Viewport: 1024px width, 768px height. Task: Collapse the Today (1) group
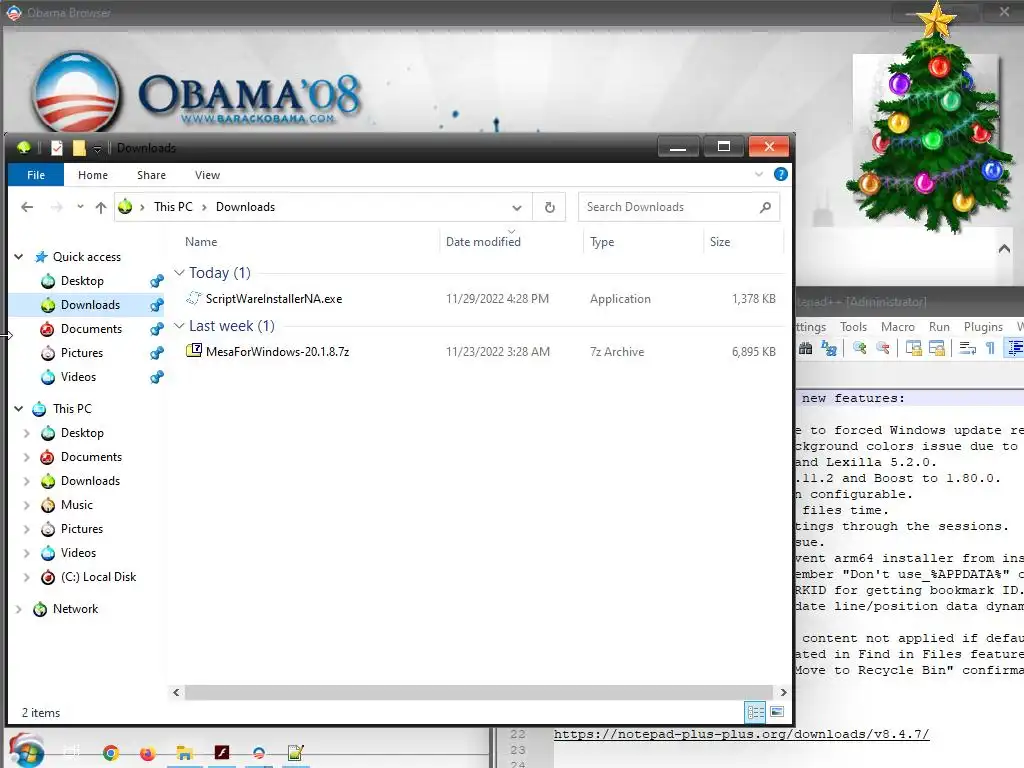[179, 272]
